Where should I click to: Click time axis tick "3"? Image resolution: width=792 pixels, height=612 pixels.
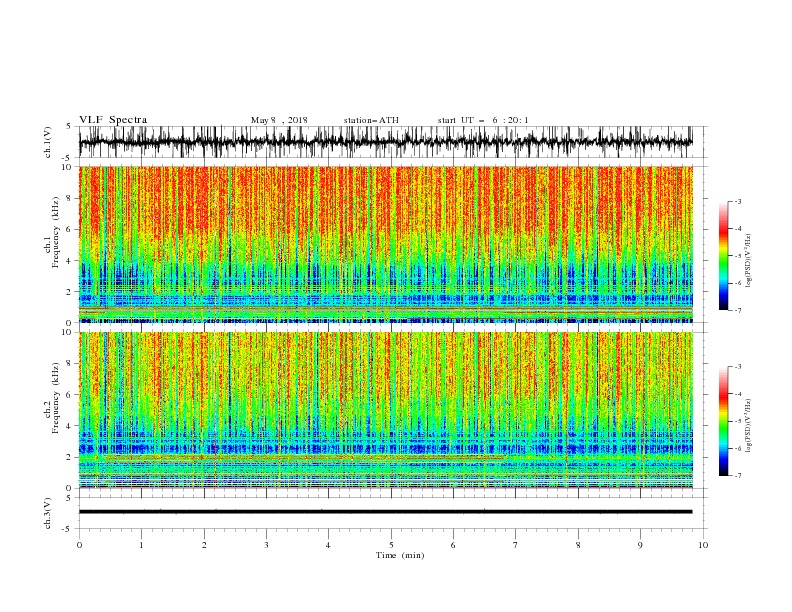point(266,545)
